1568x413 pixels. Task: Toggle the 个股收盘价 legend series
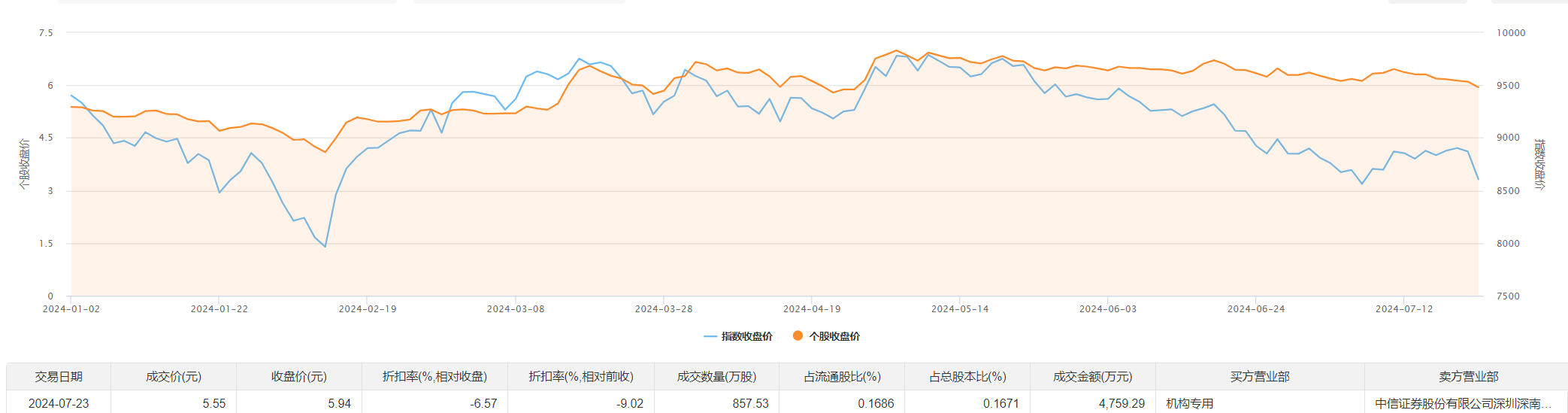tap(834, 336)
